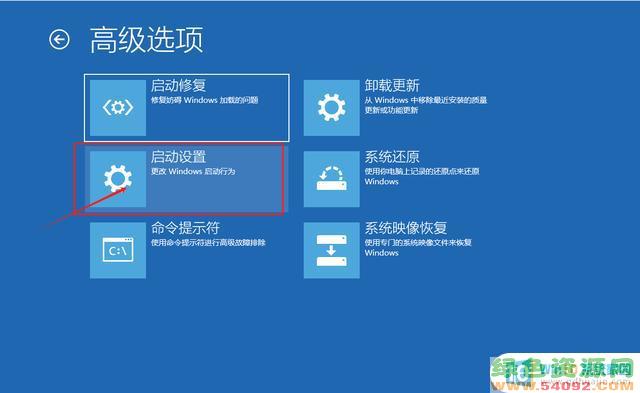Click the gear icon for 启动设置
Image resolution: width=640 pixels, height=393 pixels.
pyautogui.click(x=118, y=179)
